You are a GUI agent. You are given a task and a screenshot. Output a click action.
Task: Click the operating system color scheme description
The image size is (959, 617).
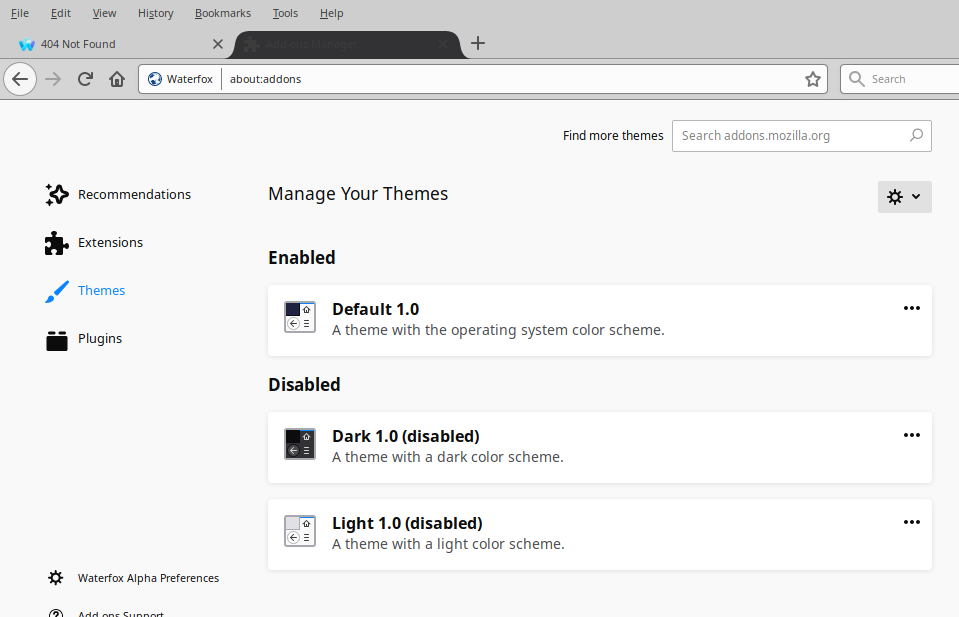[x=498, y=330]
